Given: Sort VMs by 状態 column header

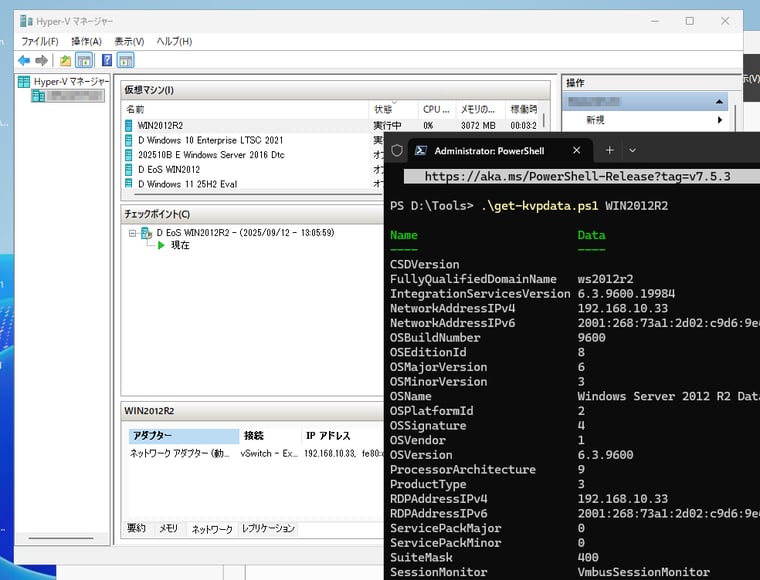Looking at the screenshot, I should click(393, 110).
